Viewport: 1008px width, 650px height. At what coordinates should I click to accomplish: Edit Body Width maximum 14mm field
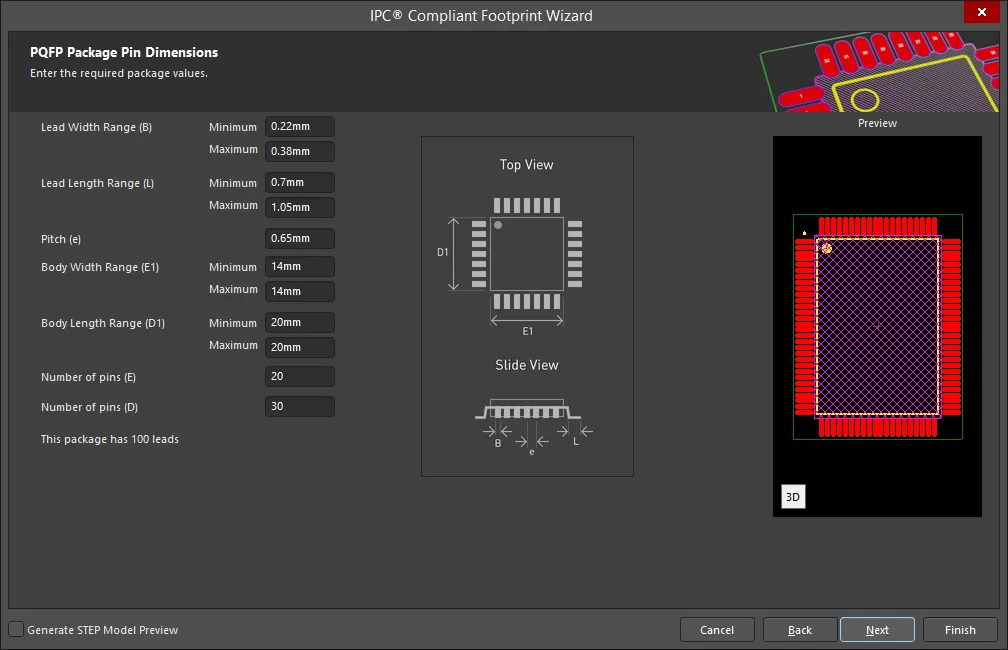point(300,291)
